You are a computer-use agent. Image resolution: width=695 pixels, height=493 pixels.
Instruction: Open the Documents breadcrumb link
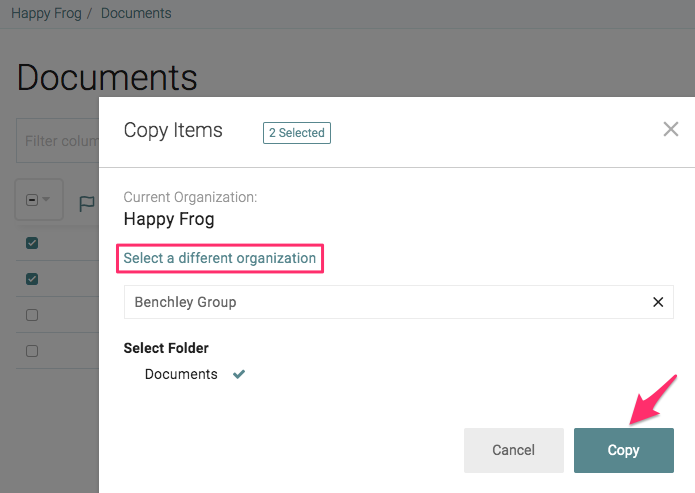136,14
